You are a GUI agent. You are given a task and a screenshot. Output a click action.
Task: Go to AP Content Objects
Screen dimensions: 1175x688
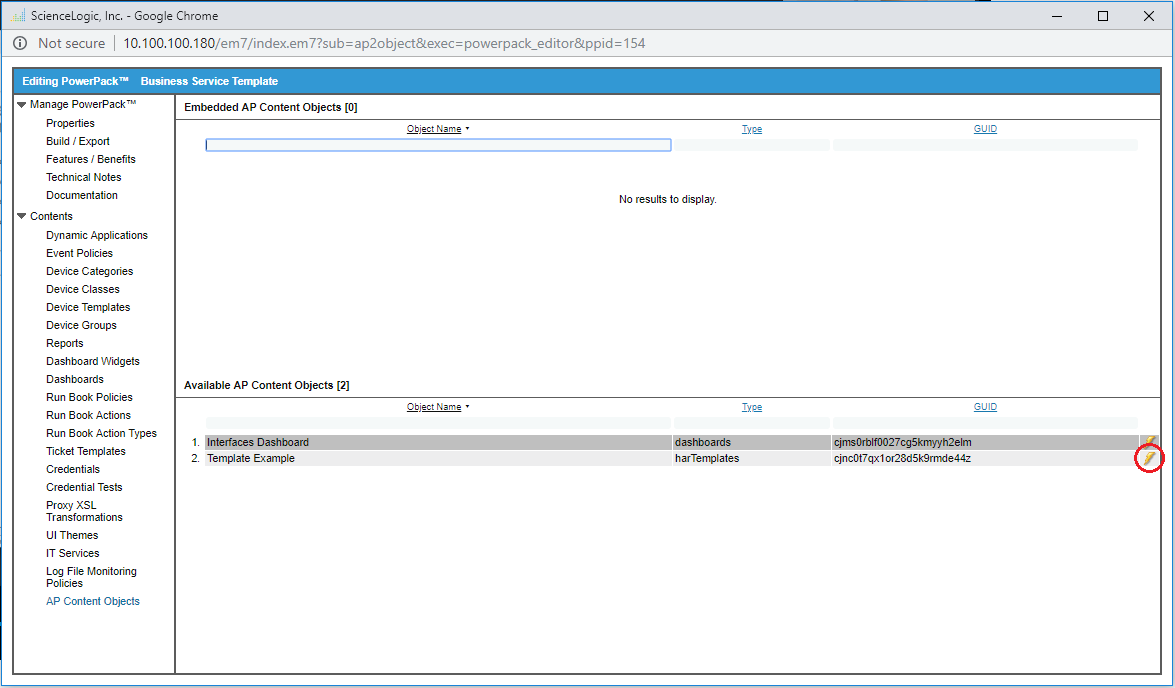93,601
